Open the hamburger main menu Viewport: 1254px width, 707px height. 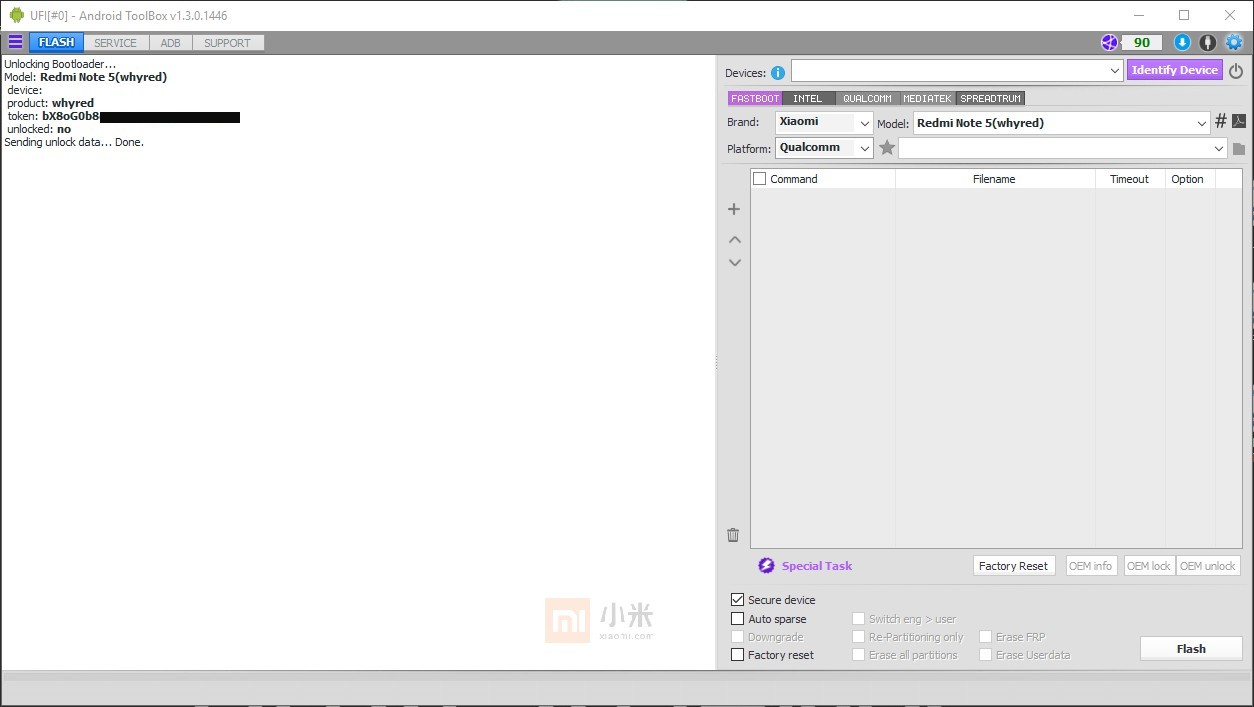(15, 42)
